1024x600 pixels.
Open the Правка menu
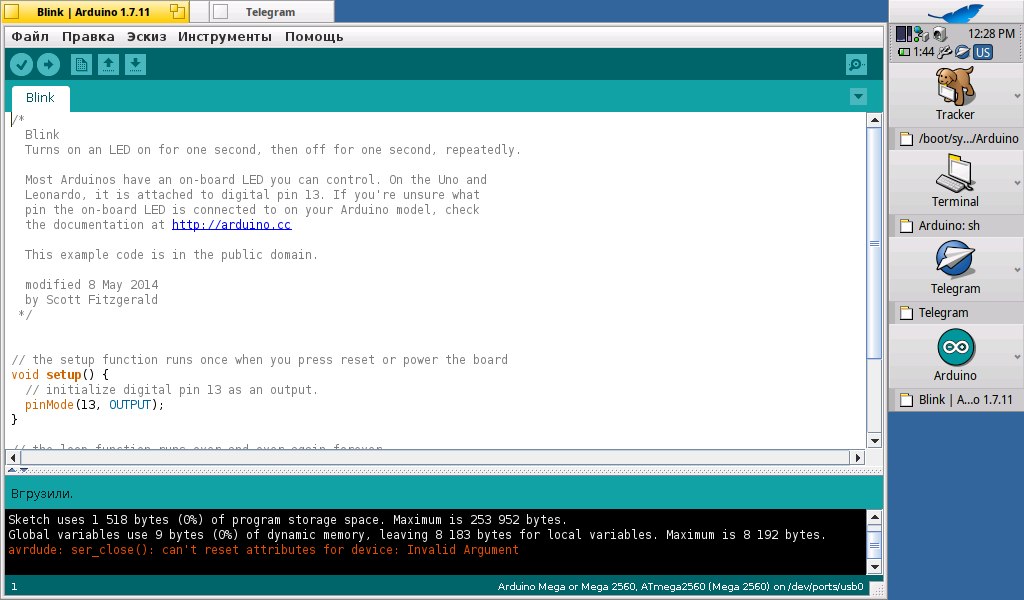tap(88, 37)
